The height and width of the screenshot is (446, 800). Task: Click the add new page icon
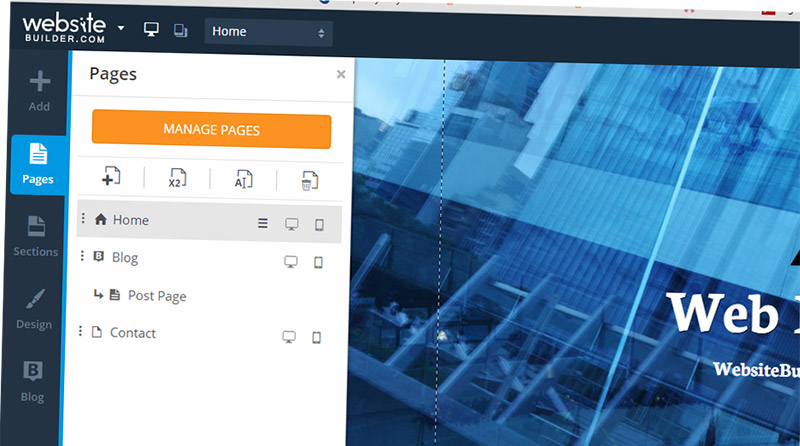tap(111, 176)
